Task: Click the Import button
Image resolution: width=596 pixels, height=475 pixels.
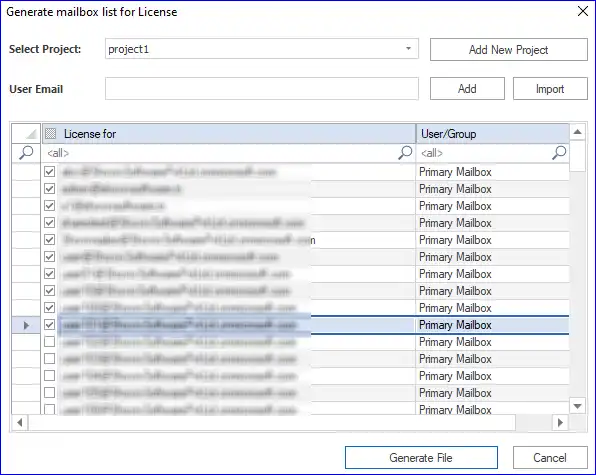Action: click(550, 89)
